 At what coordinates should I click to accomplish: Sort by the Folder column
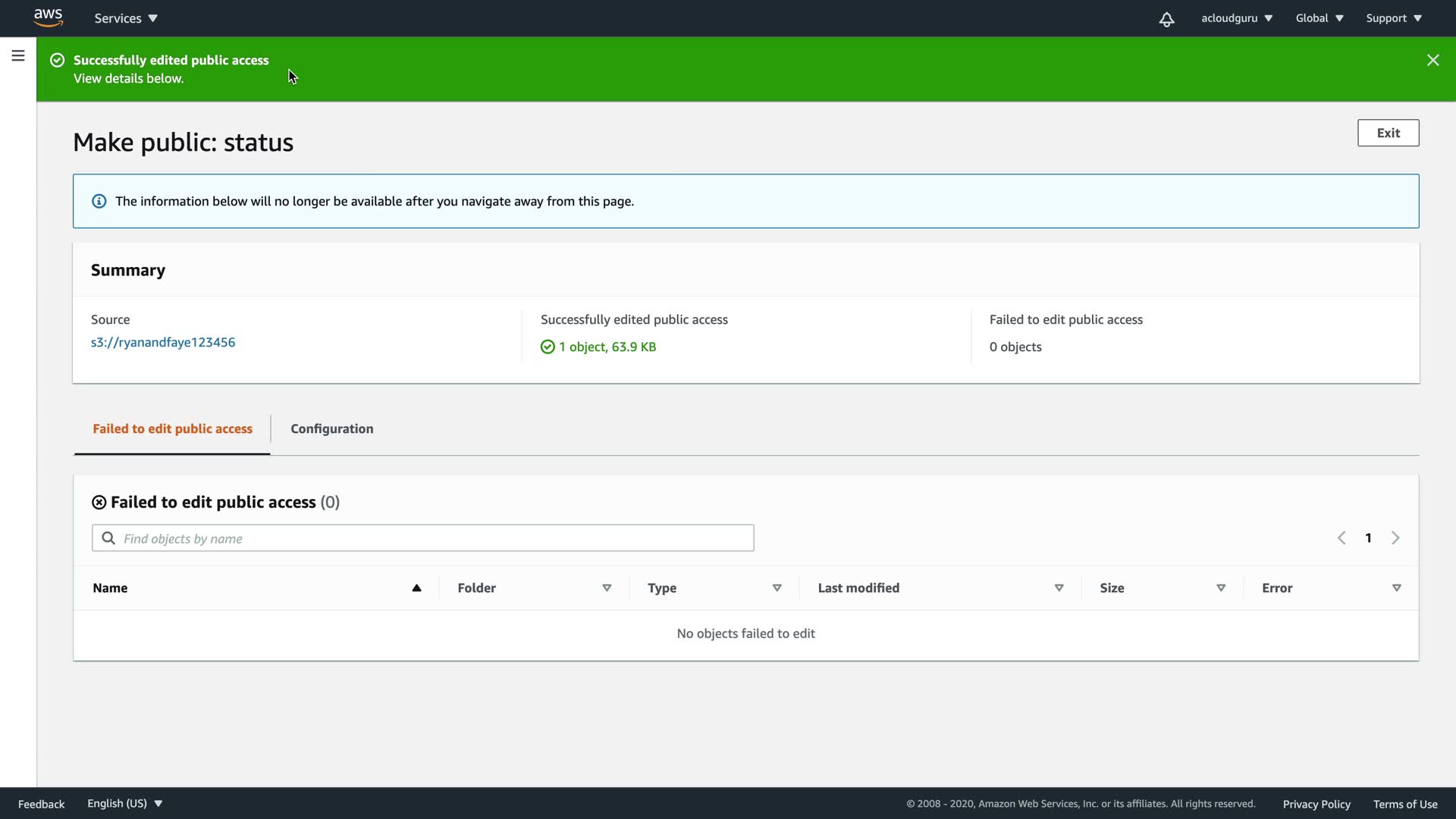click(607, 588)
